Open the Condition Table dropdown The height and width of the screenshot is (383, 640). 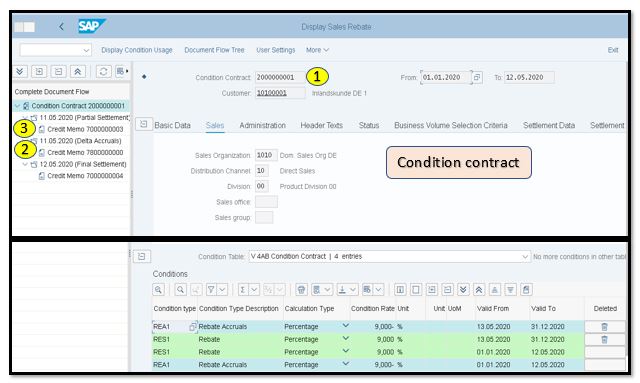[525, 256]
